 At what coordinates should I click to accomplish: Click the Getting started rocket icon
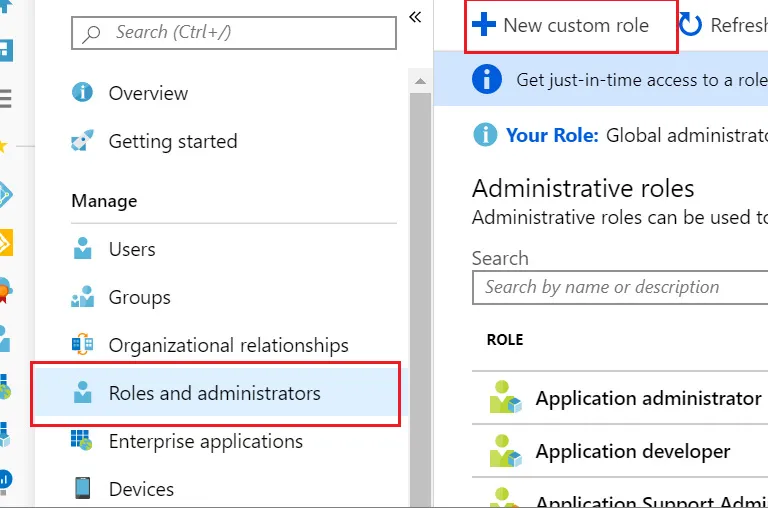(x=83, y=141)
